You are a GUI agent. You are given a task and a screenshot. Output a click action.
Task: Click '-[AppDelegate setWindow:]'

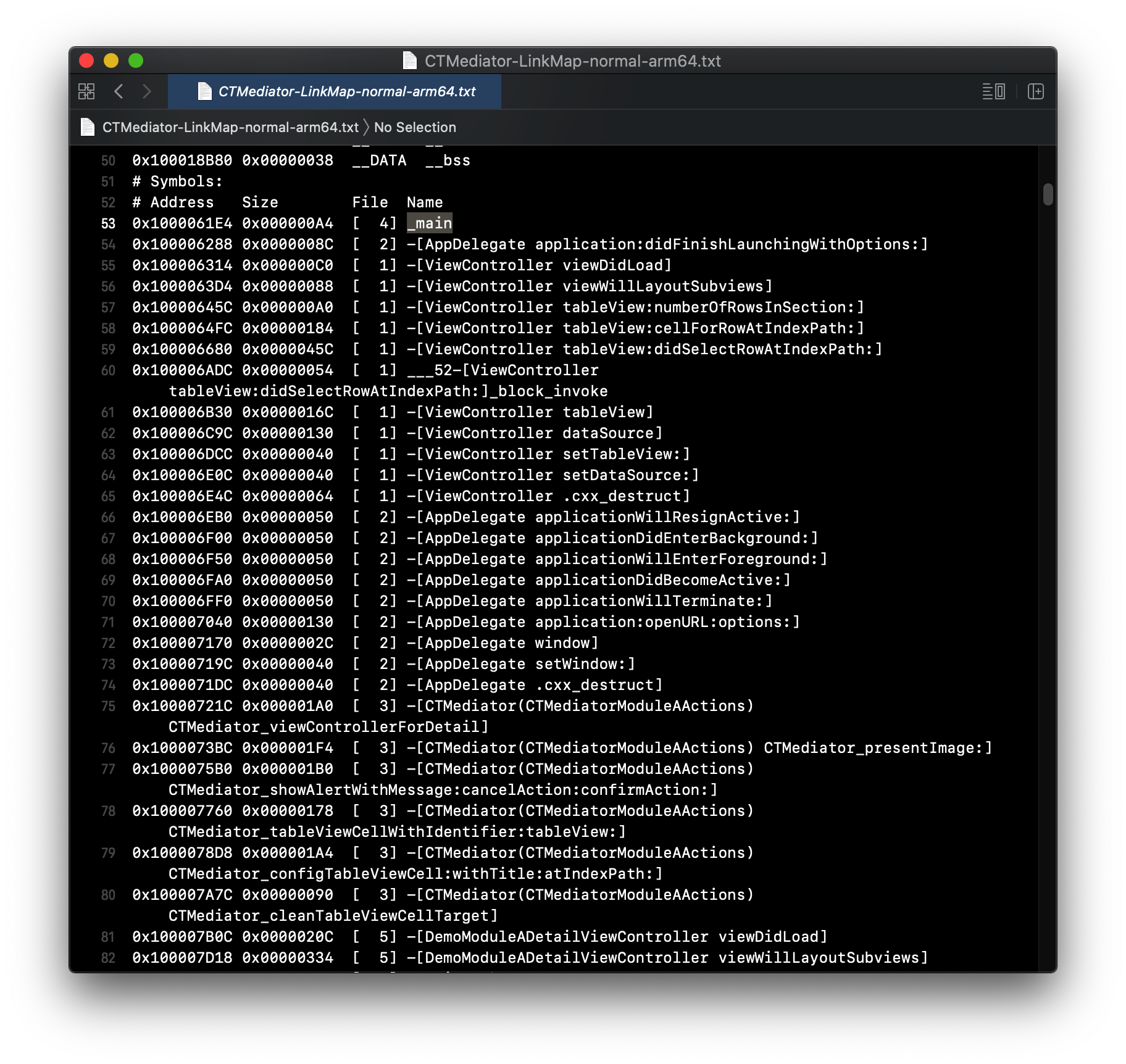pos(521,664)
